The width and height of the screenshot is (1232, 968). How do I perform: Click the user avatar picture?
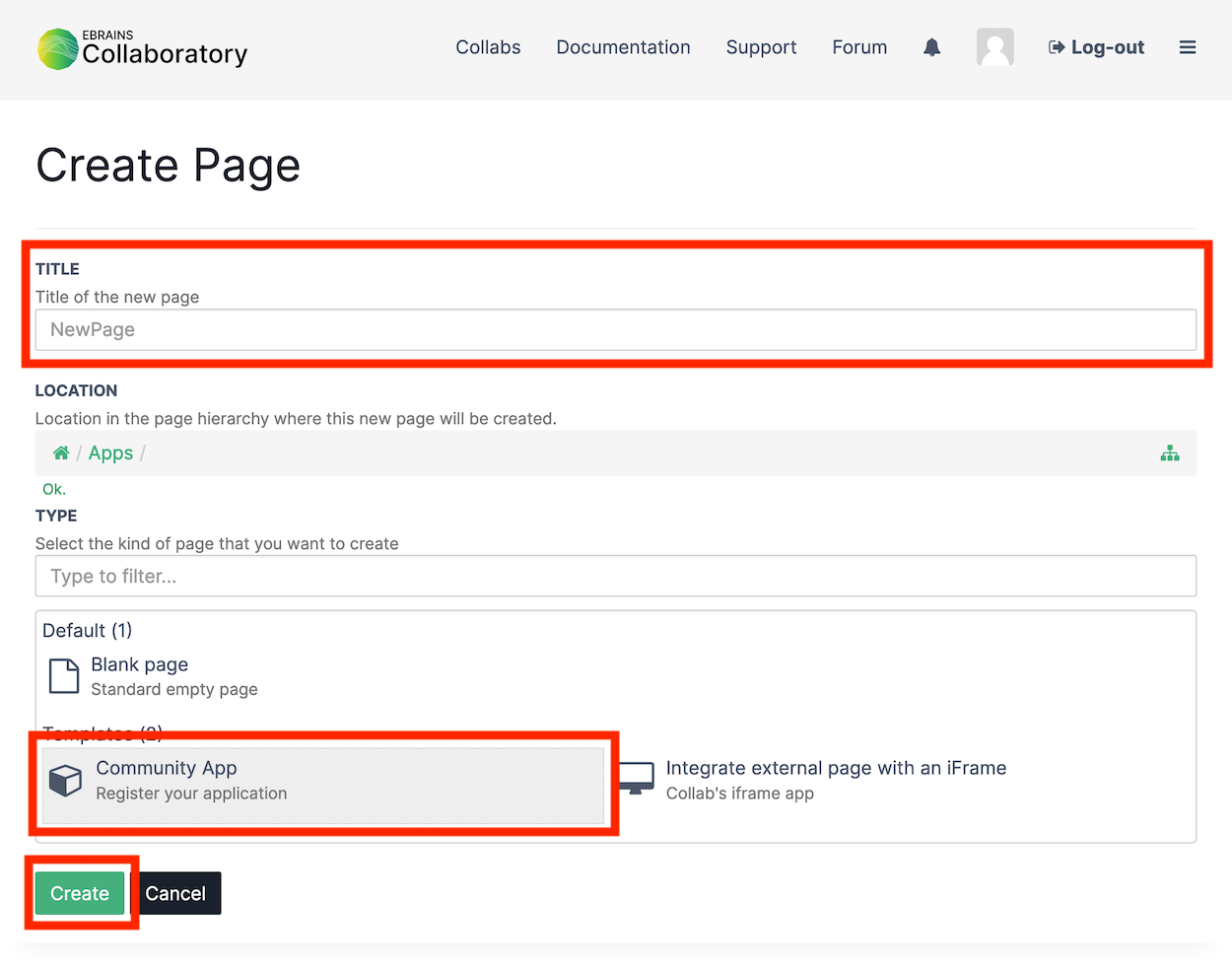coord(995,46)
